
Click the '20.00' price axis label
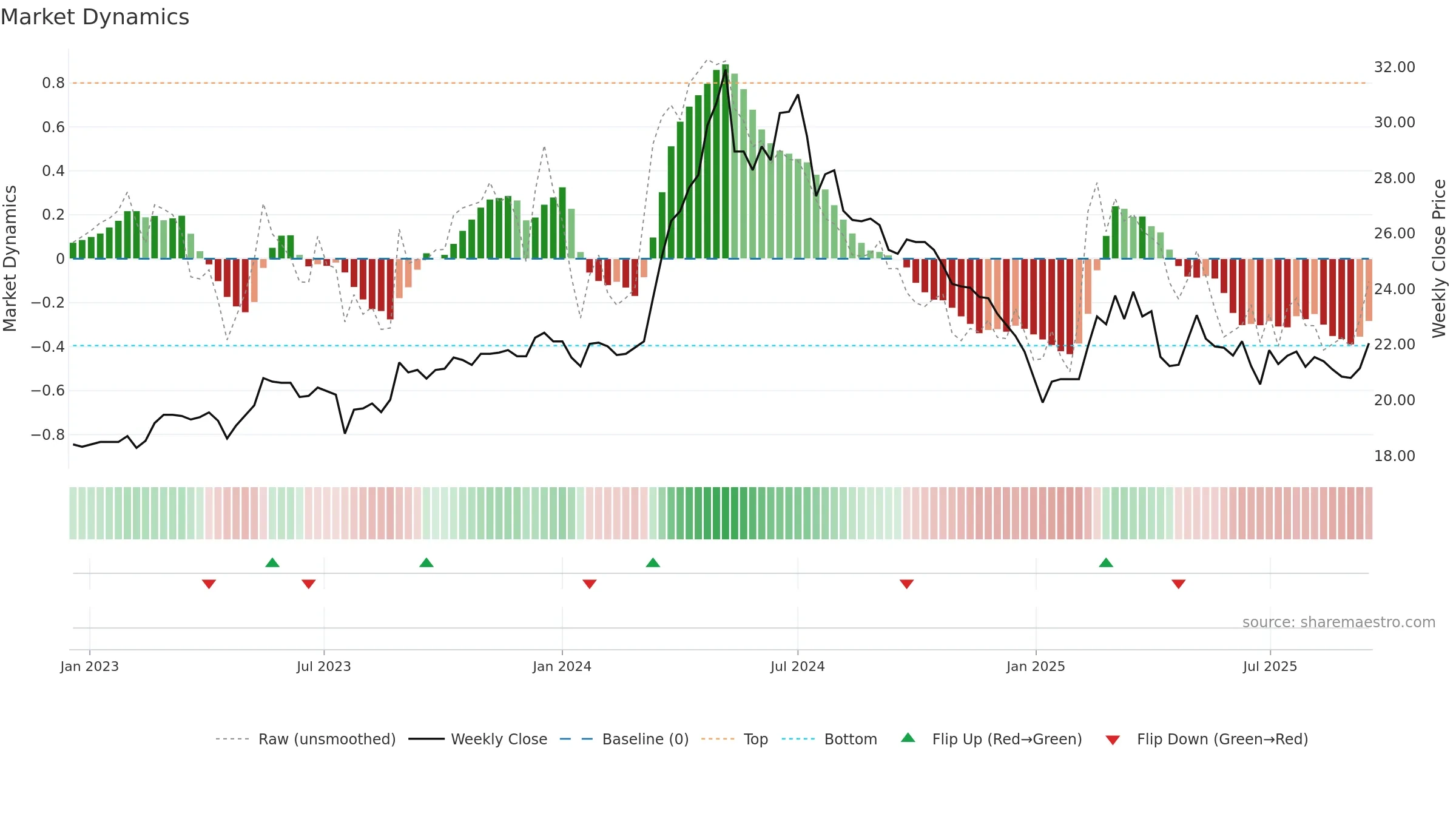(1395, 400)
